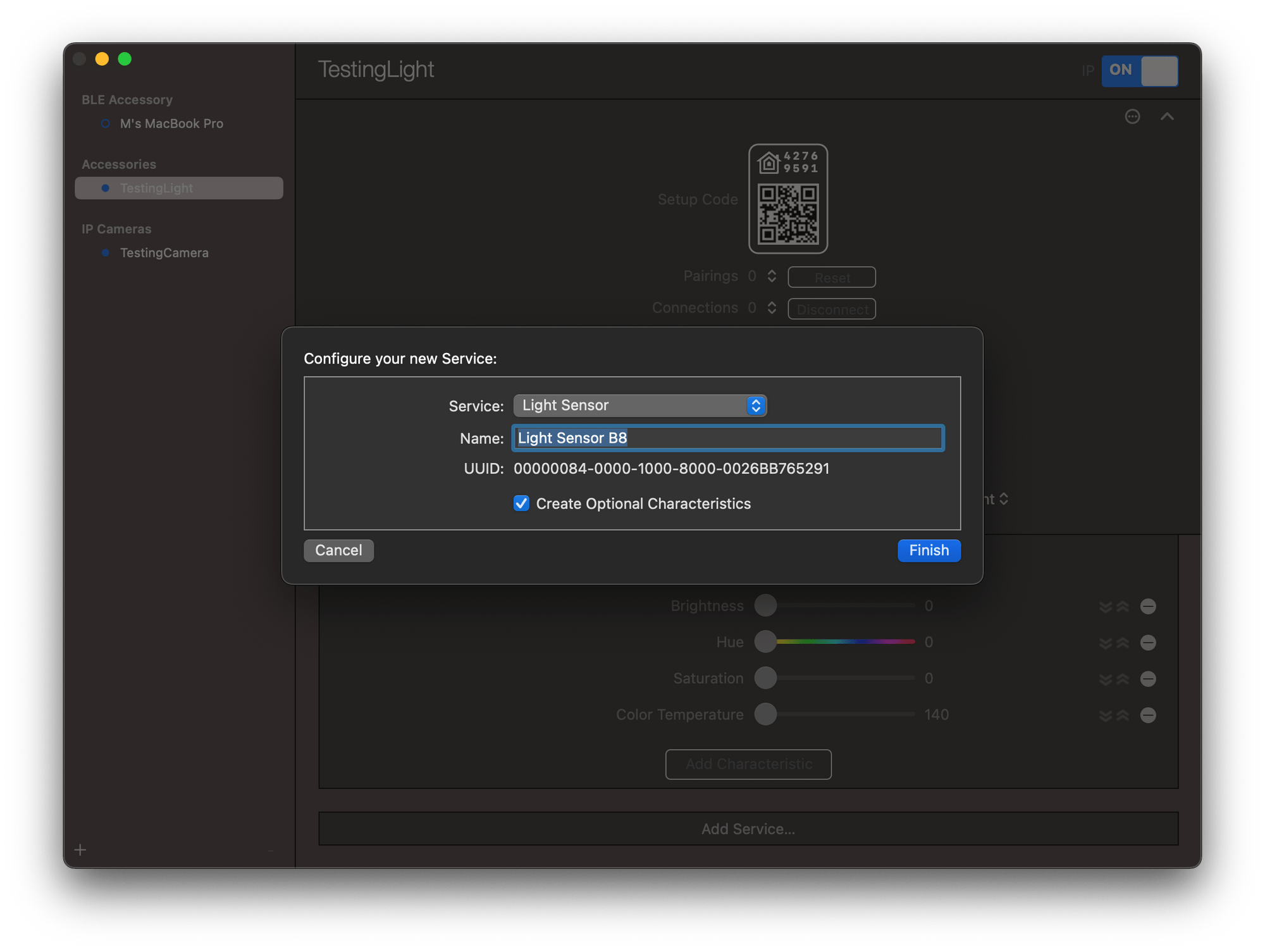Select TestingLight under Accessories
Screen dimensions: 1265x952
pyautogui.click(x=156, y=188)
